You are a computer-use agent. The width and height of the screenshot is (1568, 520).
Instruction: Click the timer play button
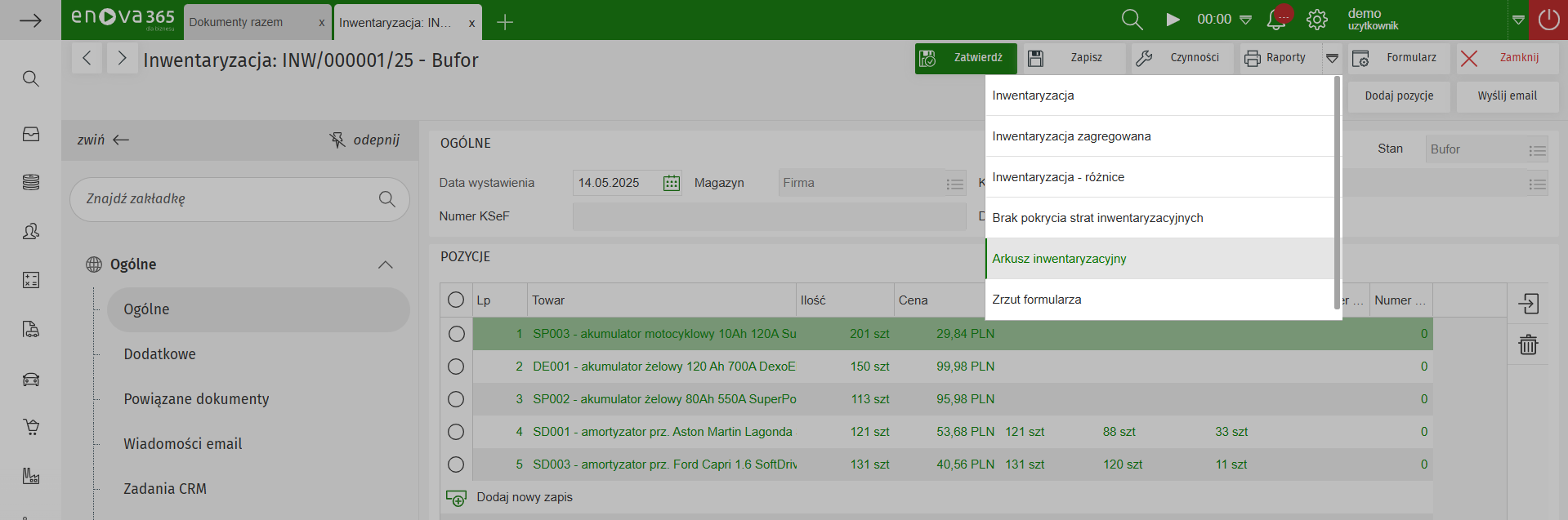(1173, 20)
